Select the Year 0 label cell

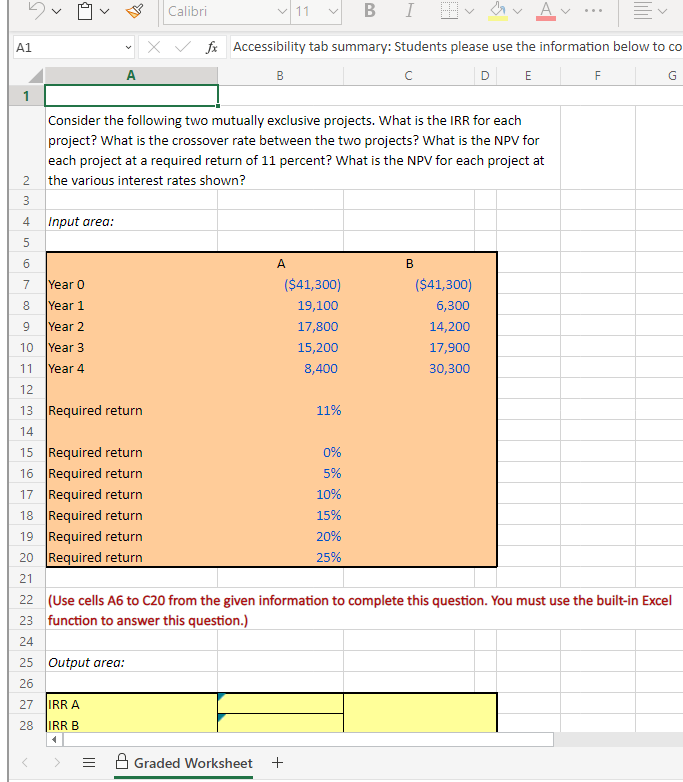click(x=132, y=284)
